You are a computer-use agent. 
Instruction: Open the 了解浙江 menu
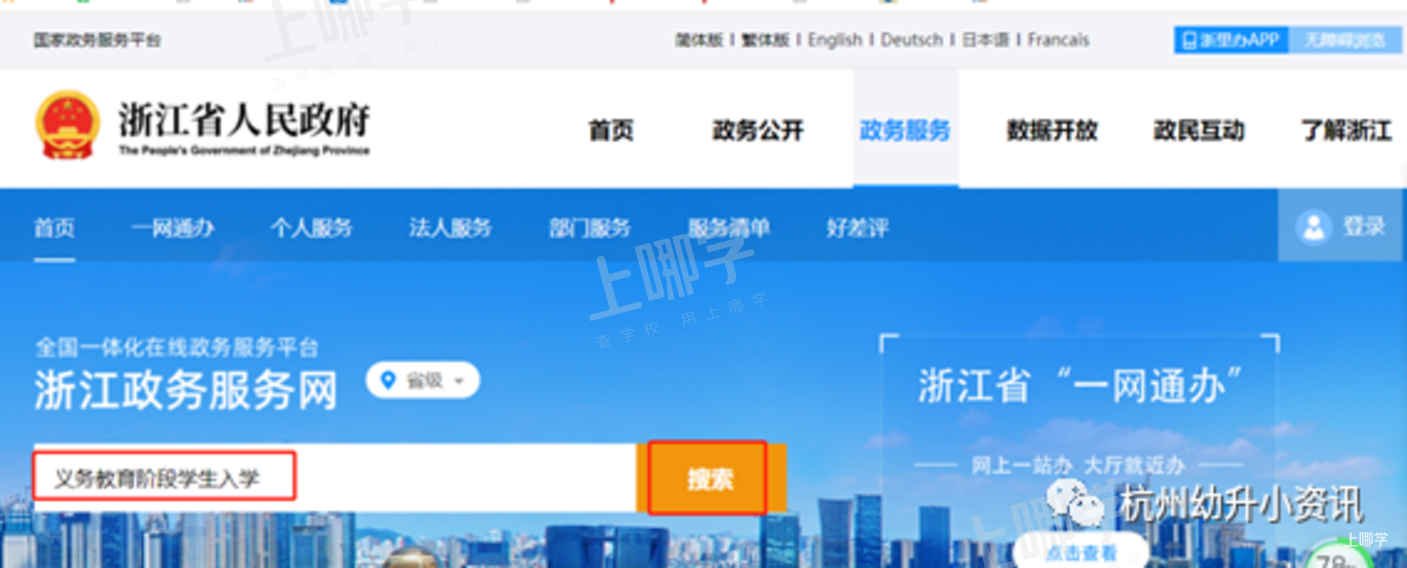[1346, 130]
